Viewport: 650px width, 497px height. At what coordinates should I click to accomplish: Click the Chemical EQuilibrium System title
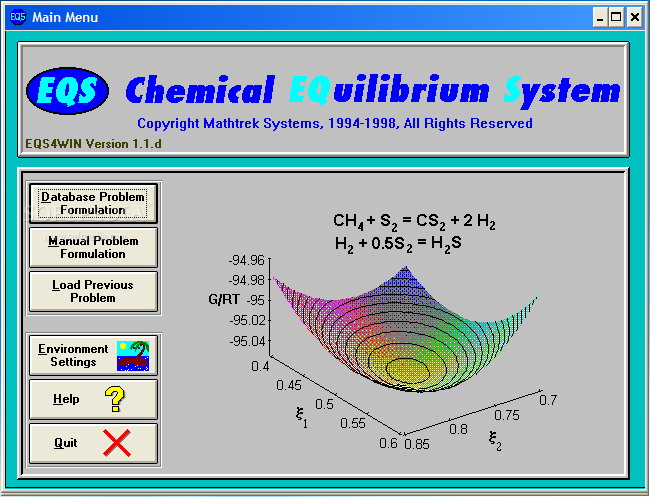coord(373,90)
